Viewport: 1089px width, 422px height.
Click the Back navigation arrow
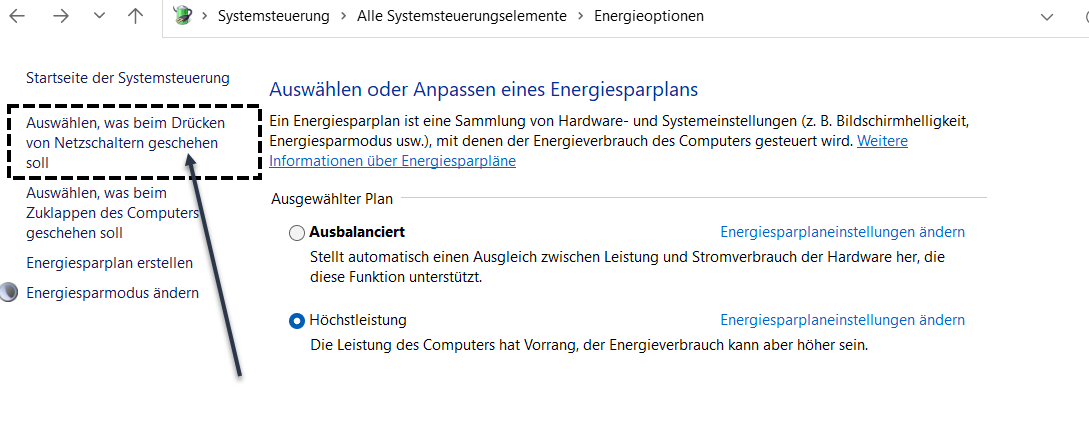(x=17, y=16)
